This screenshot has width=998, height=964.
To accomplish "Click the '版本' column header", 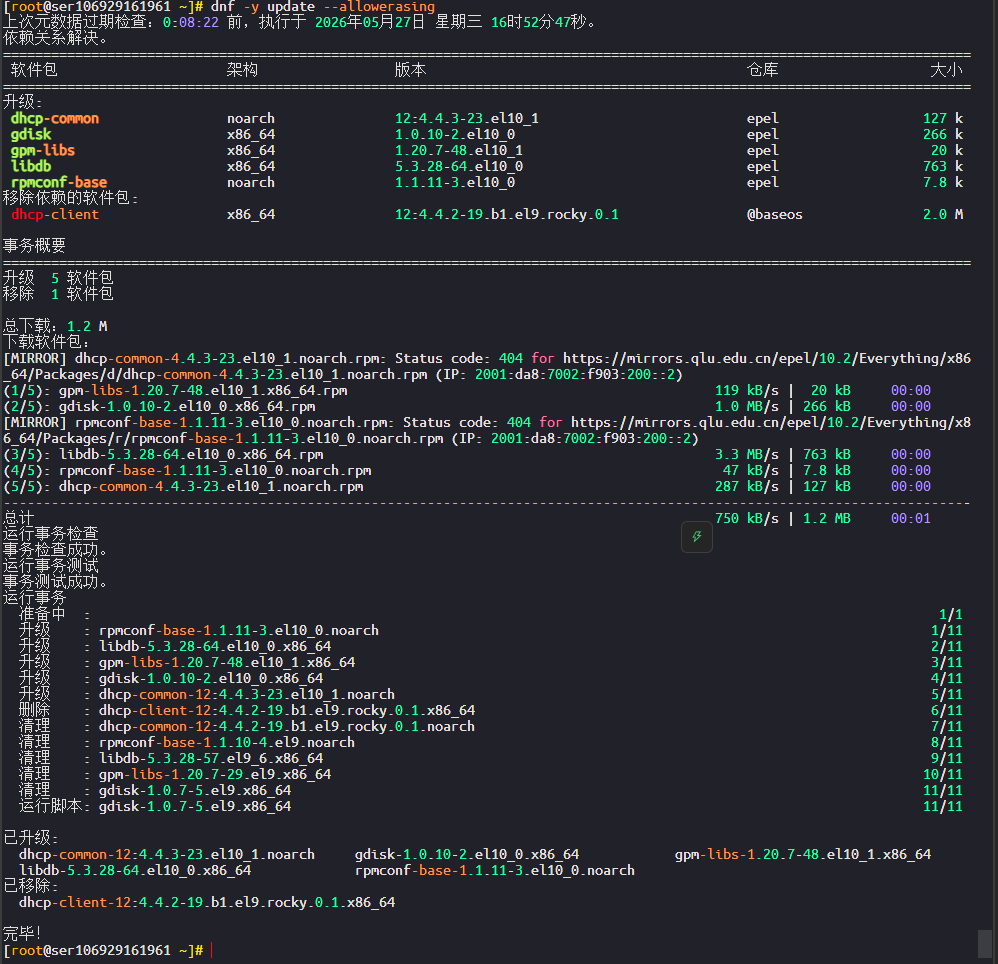I will (x=411, y=69).
